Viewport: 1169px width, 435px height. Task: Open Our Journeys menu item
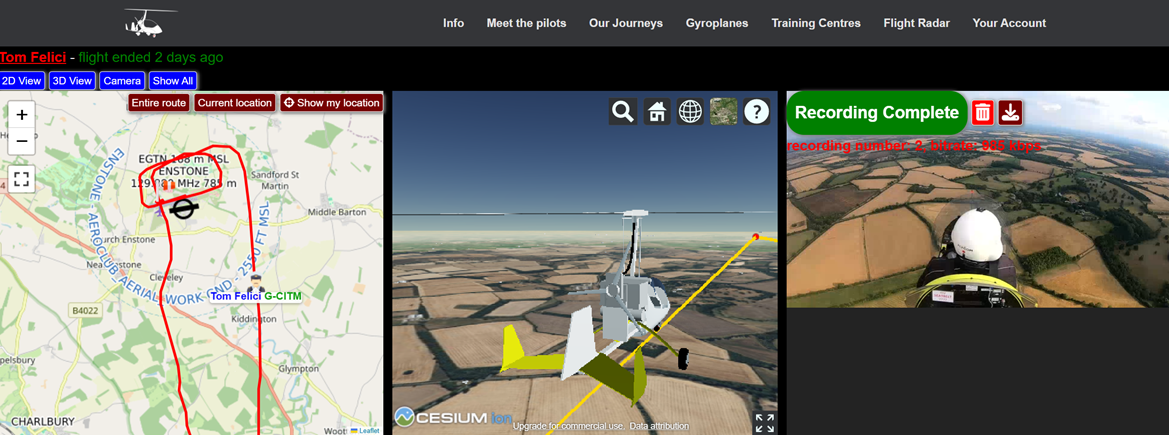(x=626, y=23)
